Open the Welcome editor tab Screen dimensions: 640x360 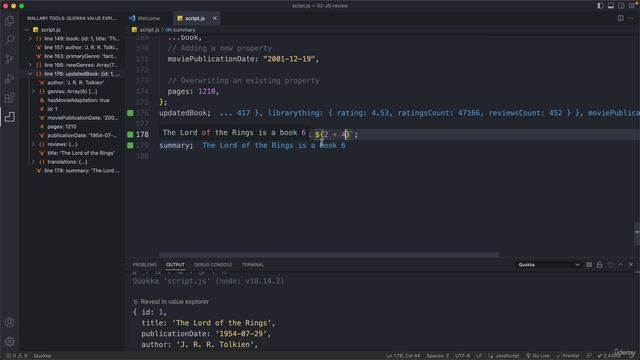(149, 18)
